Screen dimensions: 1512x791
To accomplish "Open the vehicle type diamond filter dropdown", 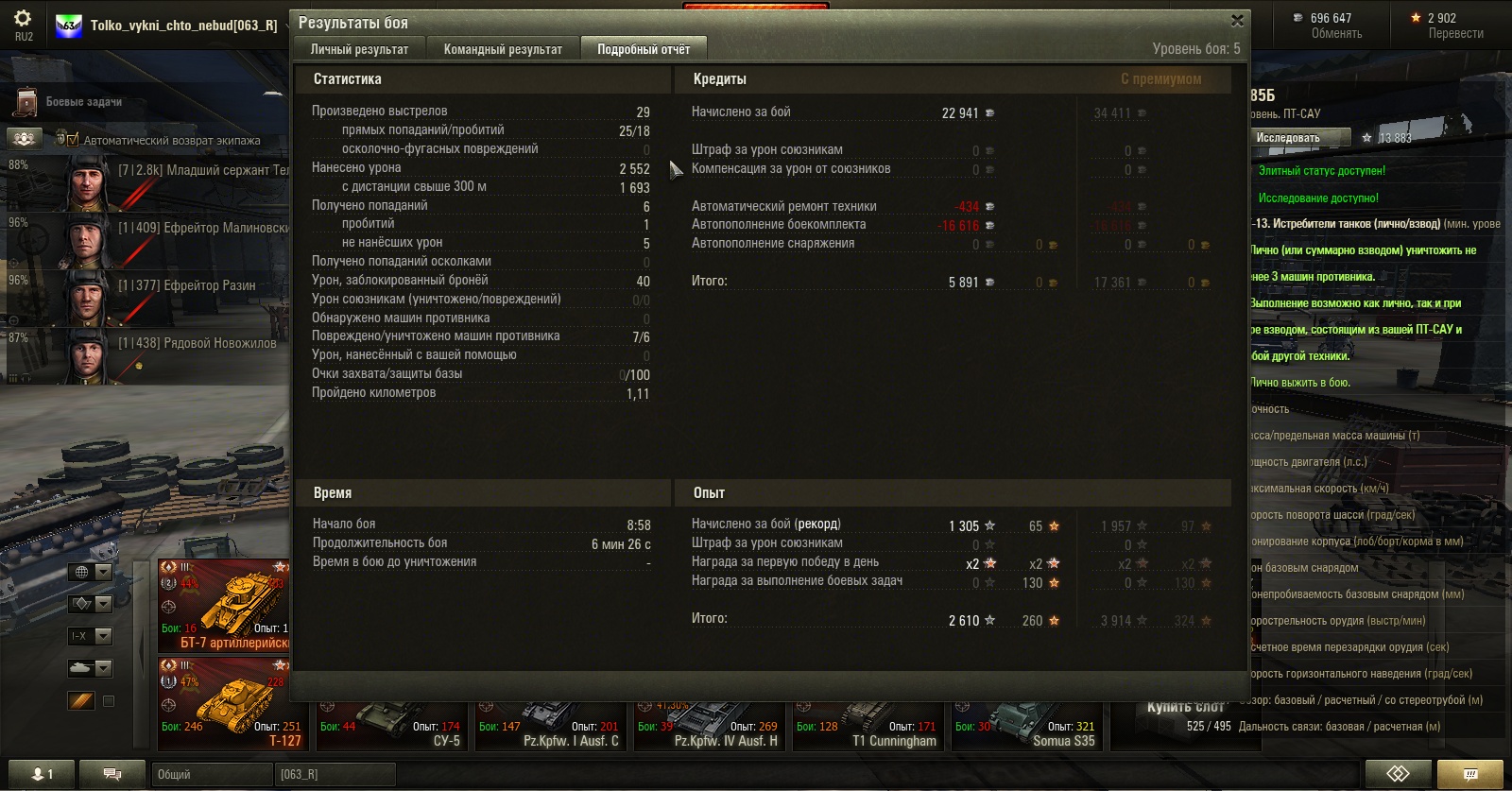I will pos(91,604).
